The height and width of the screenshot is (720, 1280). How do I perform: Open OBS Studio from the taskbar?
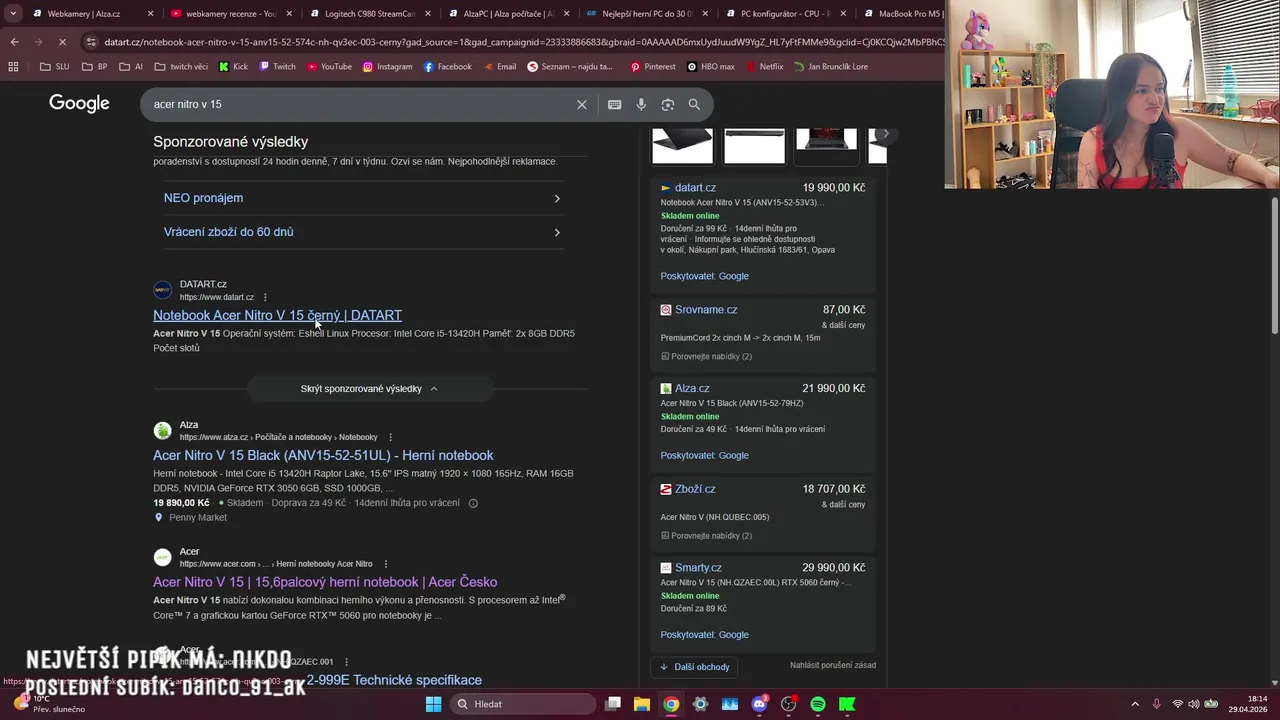tap(789, 704)
